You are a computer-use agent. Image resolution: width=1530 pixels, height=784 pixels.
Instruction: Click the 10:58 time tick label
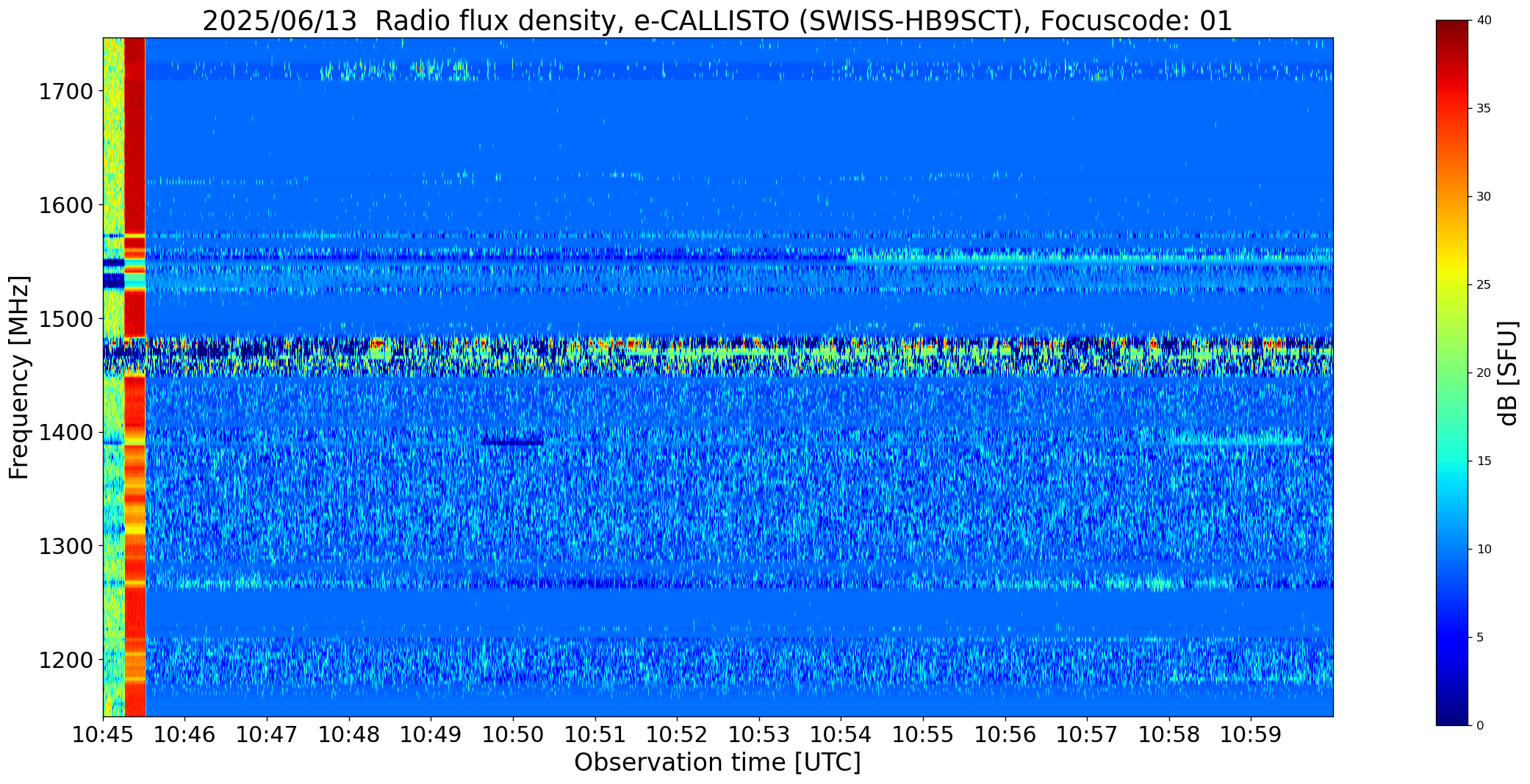(1169, 734)
